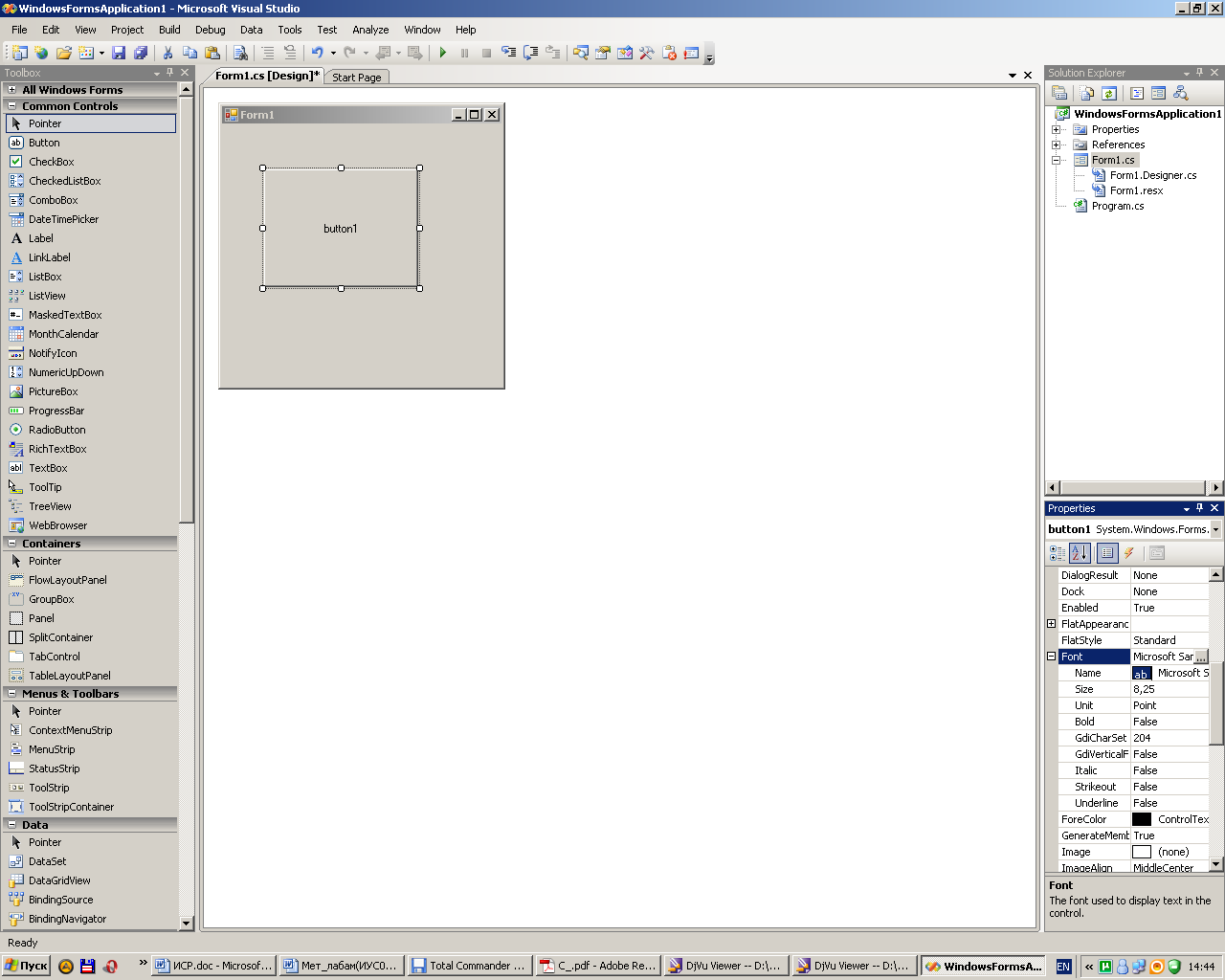The image size is (1225, 980).
Task: Click Refresh icon in Solution Explorer toolbar
Action: pyautogui.click(x=1109, y=93)
